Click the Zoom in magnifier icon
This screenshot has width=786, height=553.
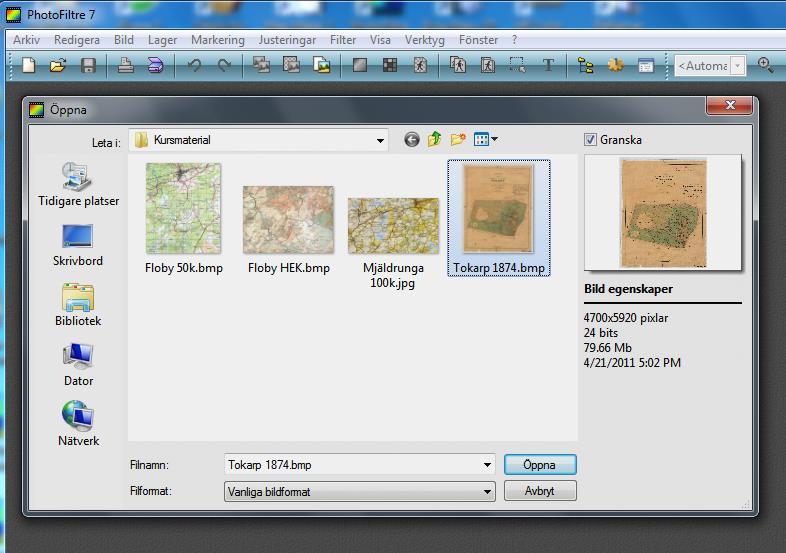[765, 65]
